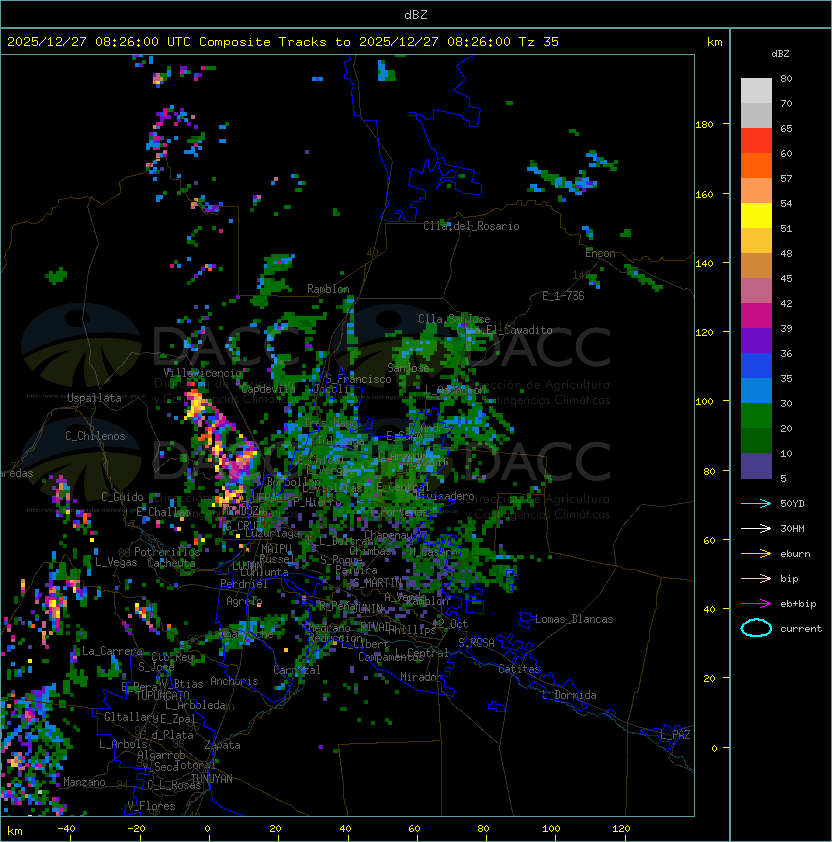Click the 'E_1-736' map label
Image resolution: width=832 pixels, height=842 pixels.
(x=563, y=296)
